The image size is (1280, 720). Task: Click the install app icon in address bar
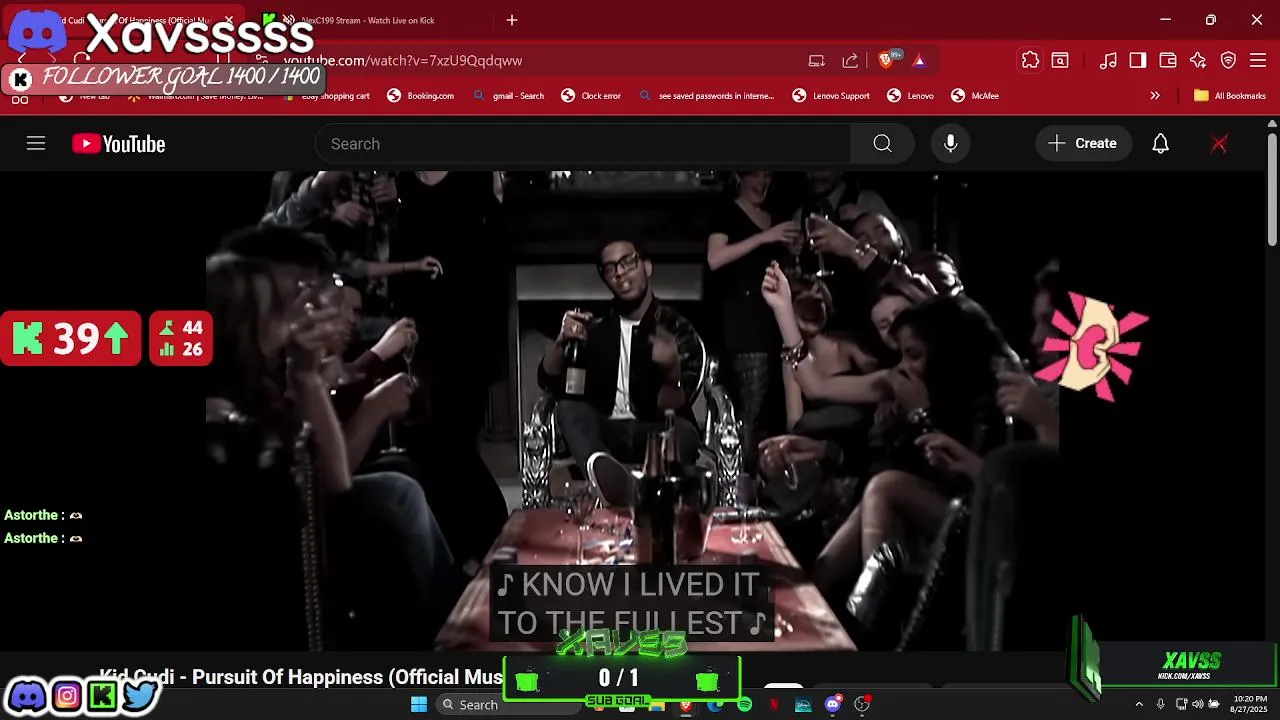(x=817, y=60)
